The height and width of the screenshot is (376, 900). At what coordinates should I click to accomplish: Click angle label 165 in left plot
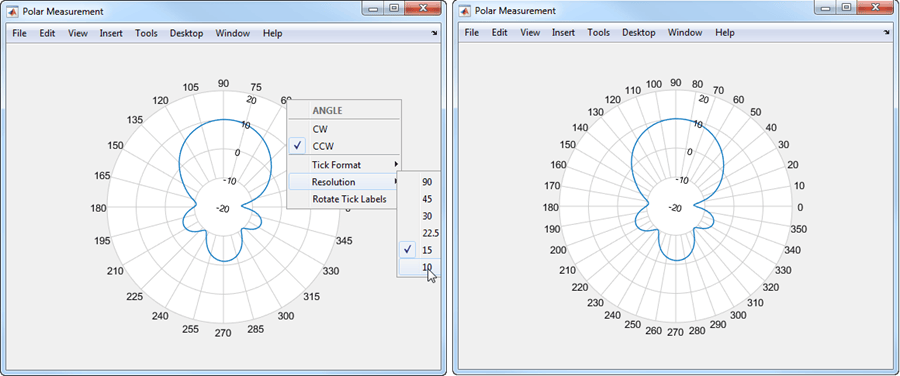coord(102,176)
